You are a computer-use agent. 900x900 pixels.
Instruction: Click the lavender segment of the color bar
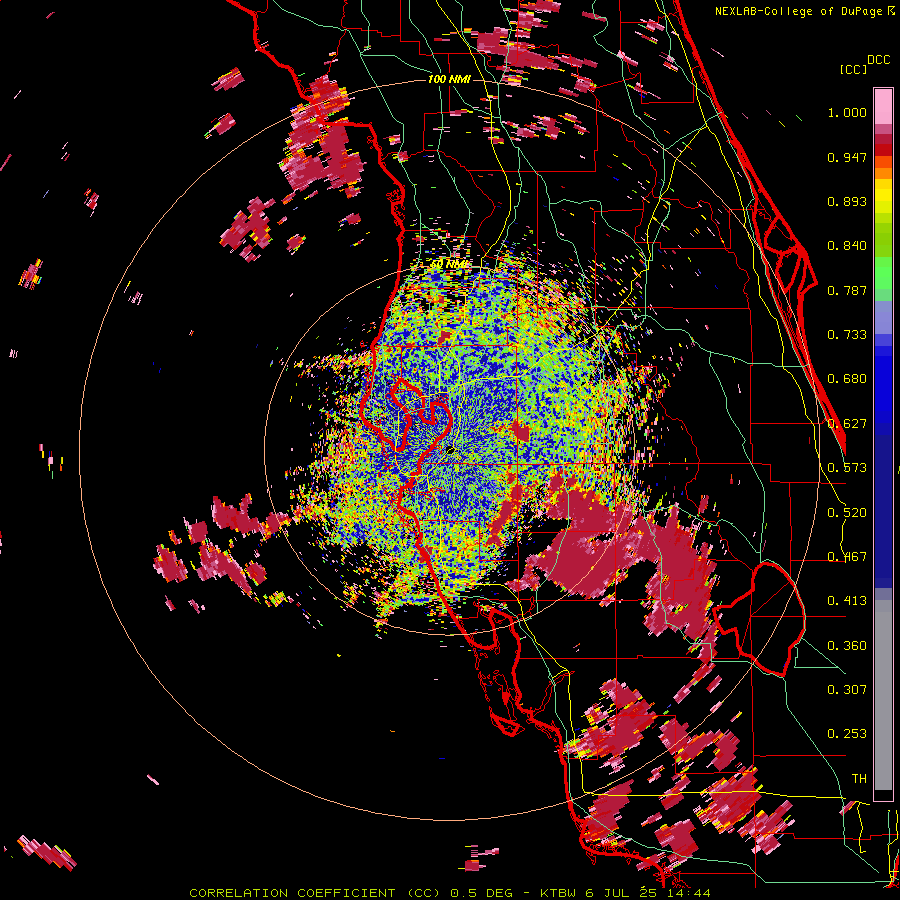pyautogui.click(x=883, y=318)
